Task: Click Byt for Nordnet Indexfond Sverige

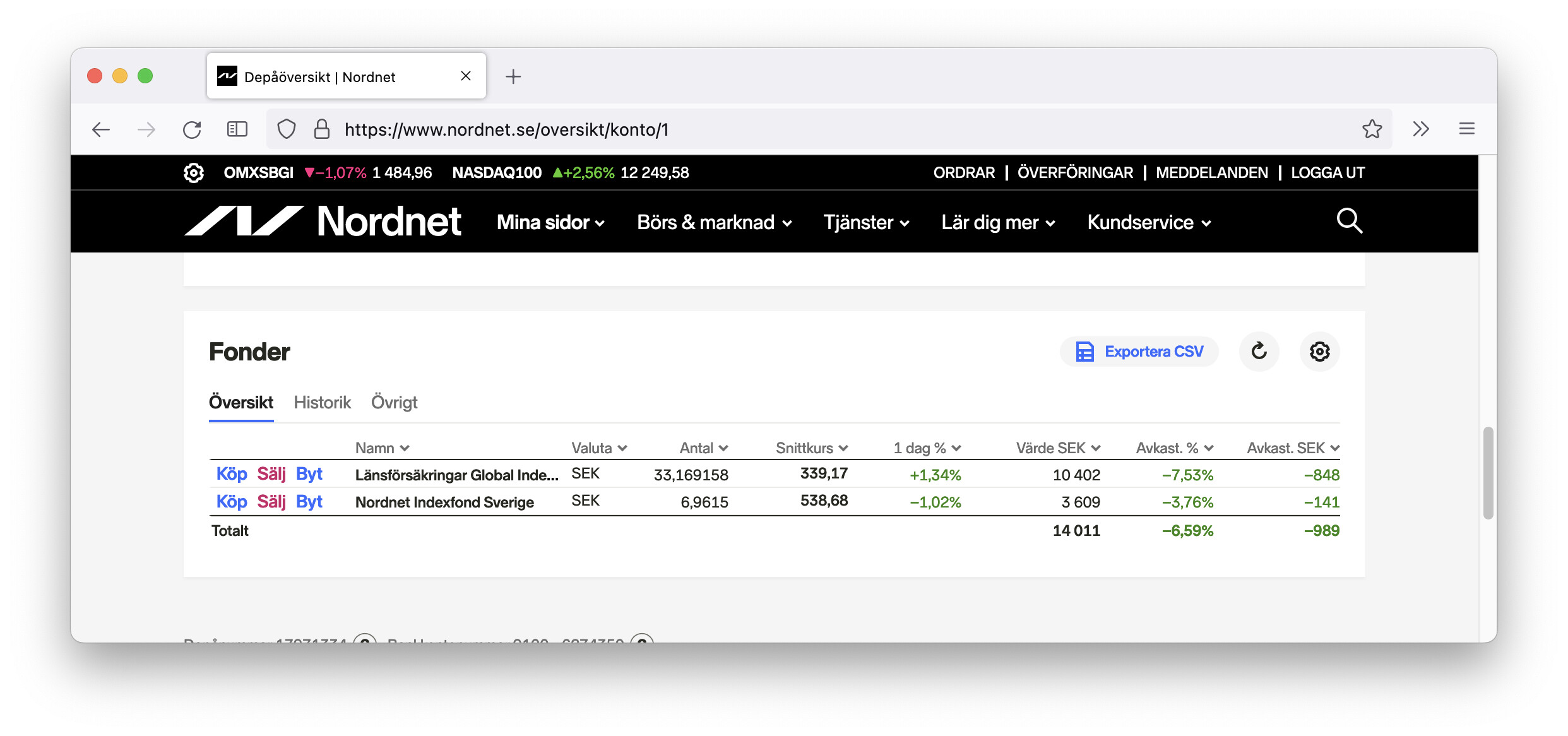Action: pyautogui.click(x=309, y=502)
